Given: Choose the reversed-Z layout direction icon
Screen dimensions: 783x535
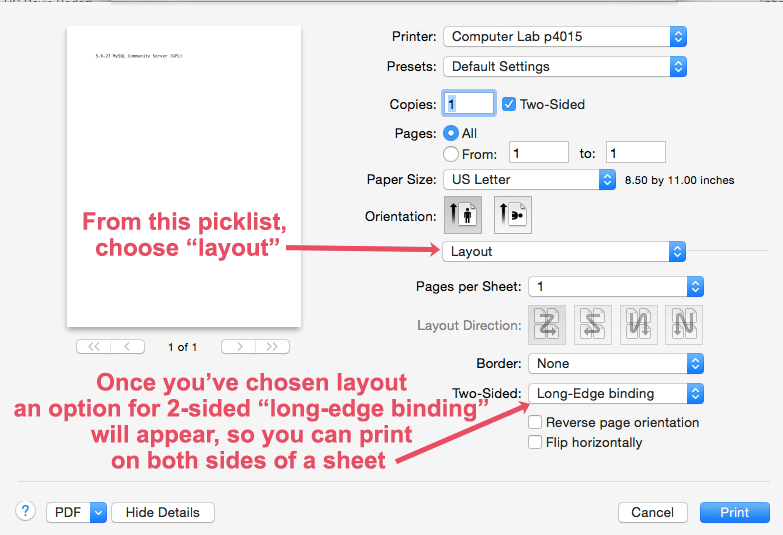Looking at the screenshot, I should pyautogui.click(x=591, y=325).
